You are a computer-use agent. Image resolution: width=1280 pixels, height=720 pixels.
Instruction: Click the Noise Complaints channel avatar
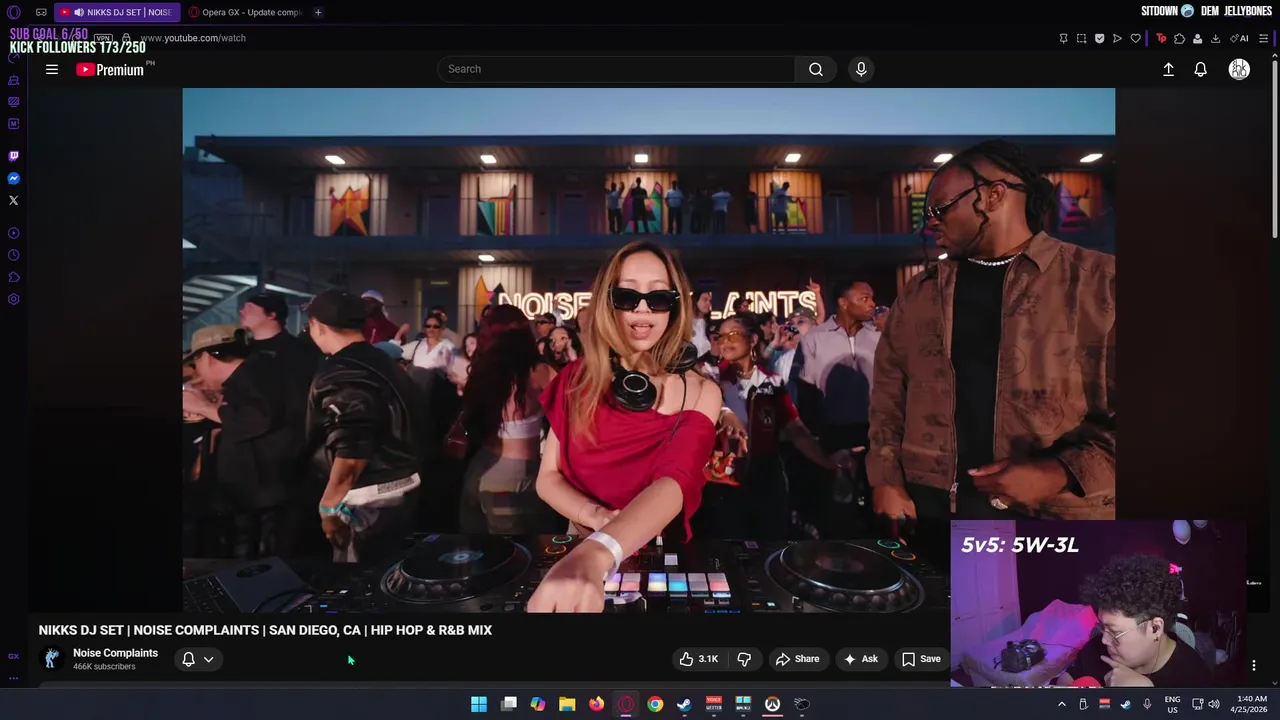tap(51, 658)
